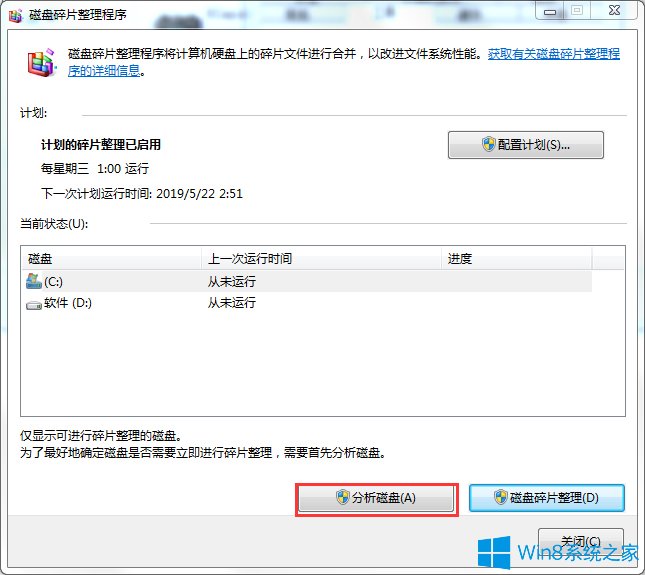Select the (C:) disk row
This screenshot has width=645, height=575.
coord(307,281)
